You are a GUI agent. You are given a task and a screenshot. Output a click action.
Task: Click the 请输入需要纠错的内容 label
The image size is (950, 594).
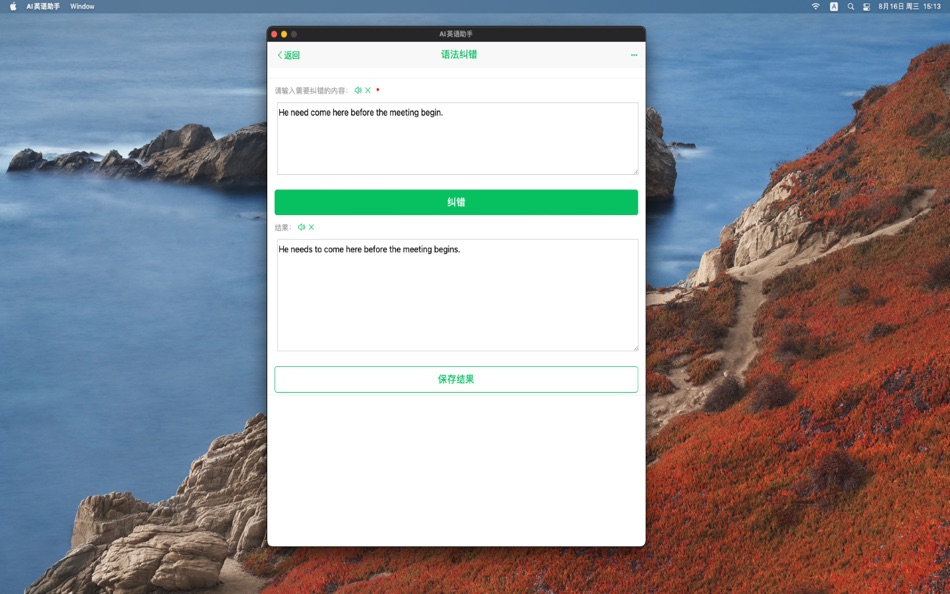tap(311, 91)
